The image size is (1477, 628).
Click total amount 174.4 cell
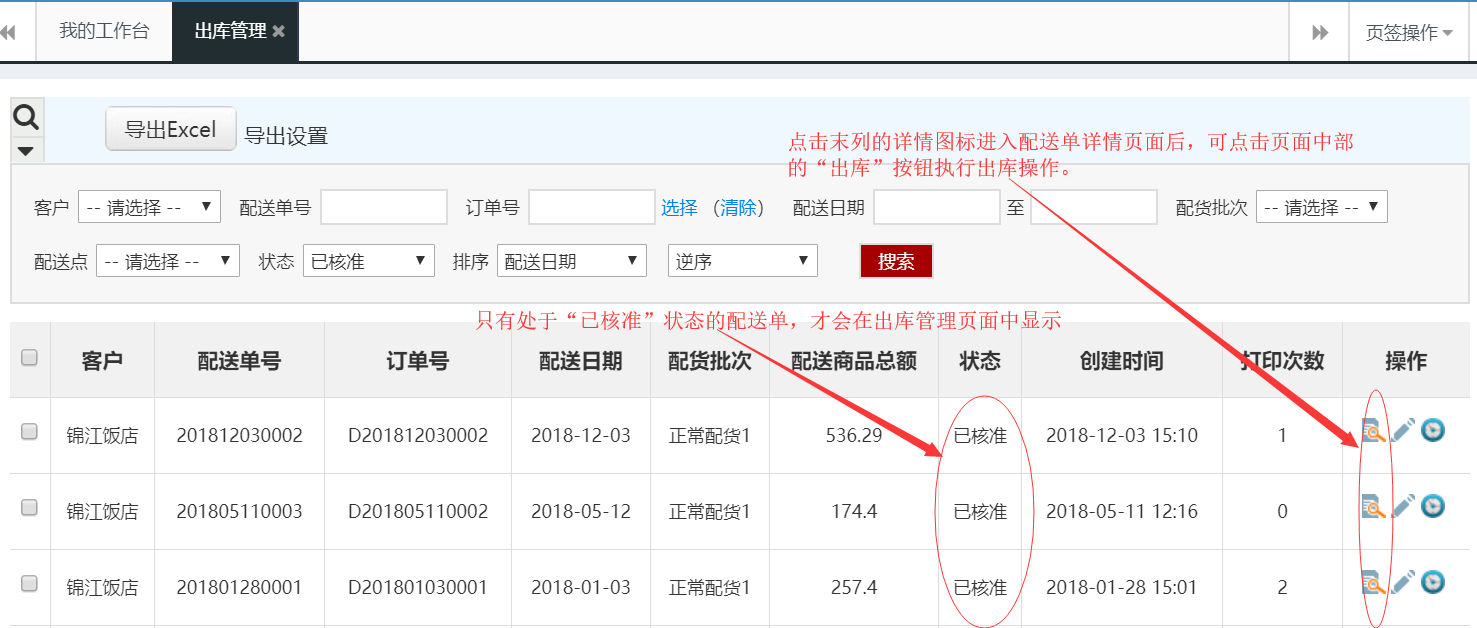(854, 512)
